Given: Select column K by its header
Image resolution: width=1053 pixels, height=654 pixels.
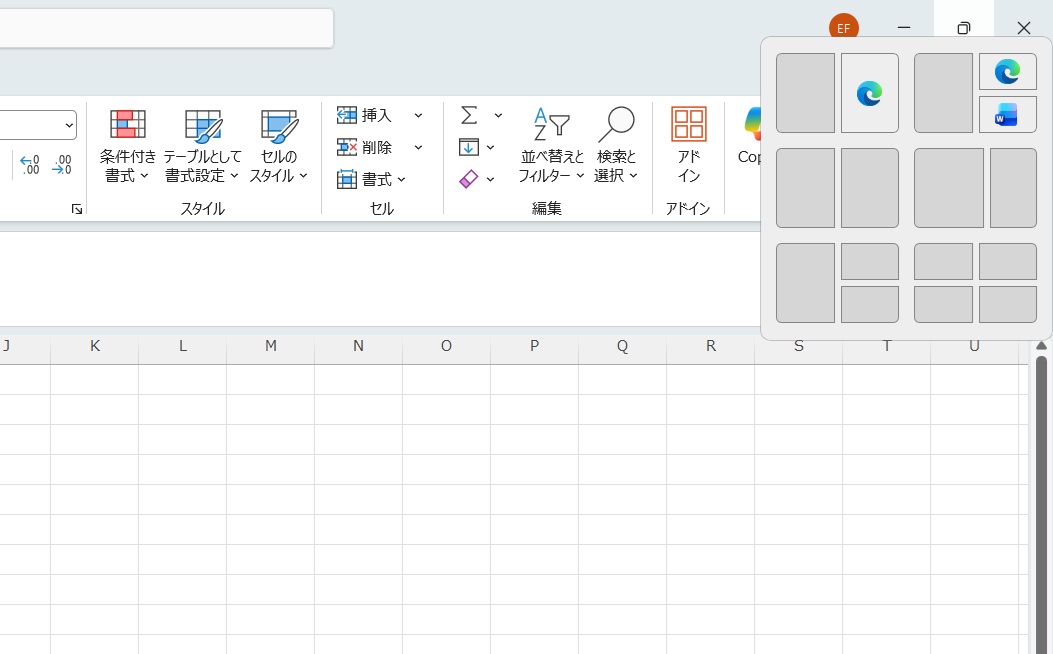Looking at the screenshot, I should click(94, 345).
